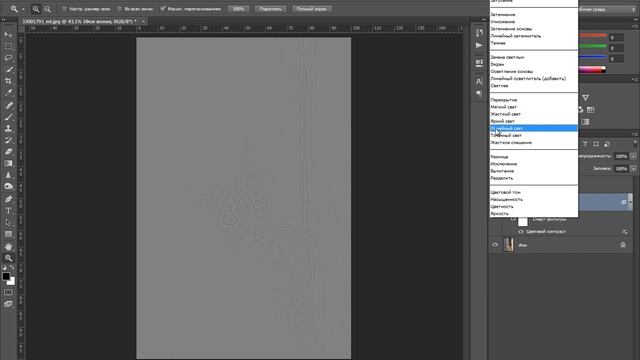The height and width of the screenshot is (360, 640).
Task: Enable 'Настр. размер окон' checkbox
Action: point(64,9)
